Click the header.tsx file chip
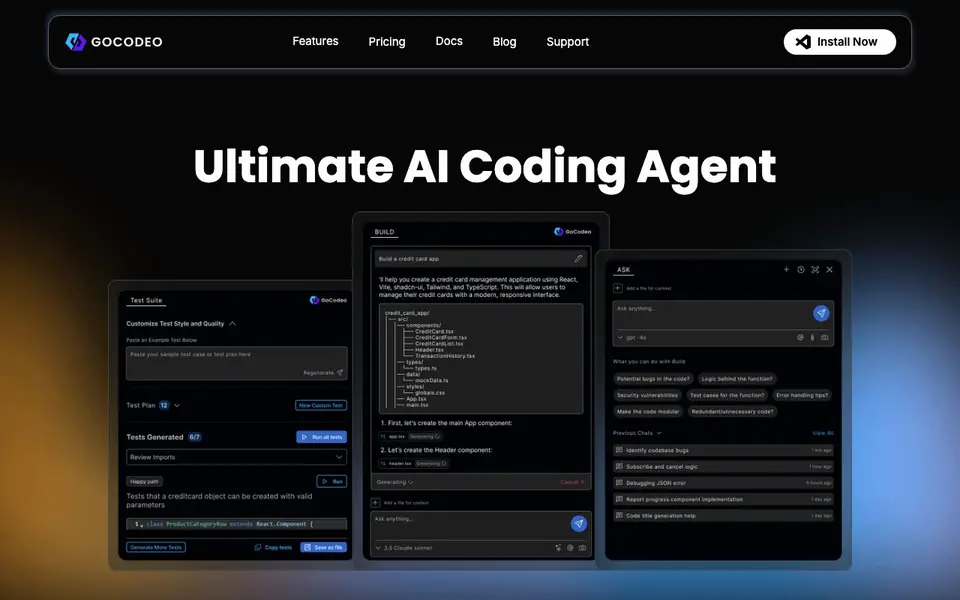This screenshot has width=960, height=600. click(x=396, y=463)
